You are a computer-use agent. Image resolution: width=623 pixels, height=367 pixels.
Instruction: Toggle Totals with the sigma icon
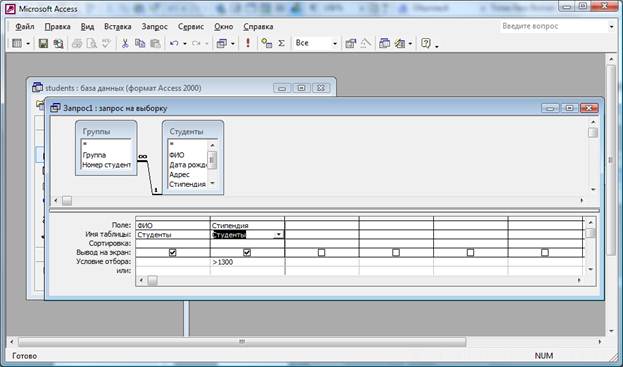(281, 43)
